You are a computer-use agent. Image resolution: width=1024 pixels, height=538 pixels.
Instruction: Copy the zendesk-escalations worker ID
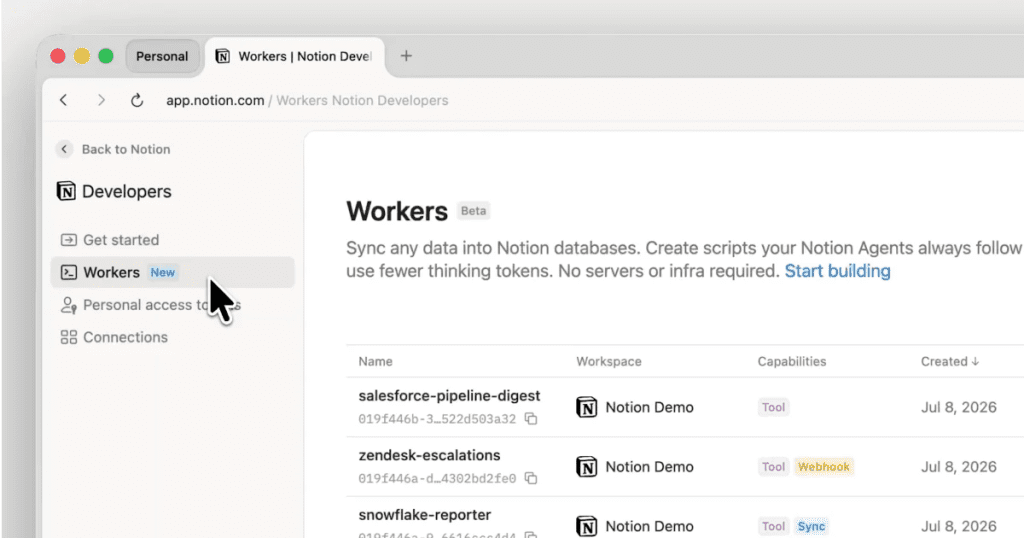pos(532,479)
